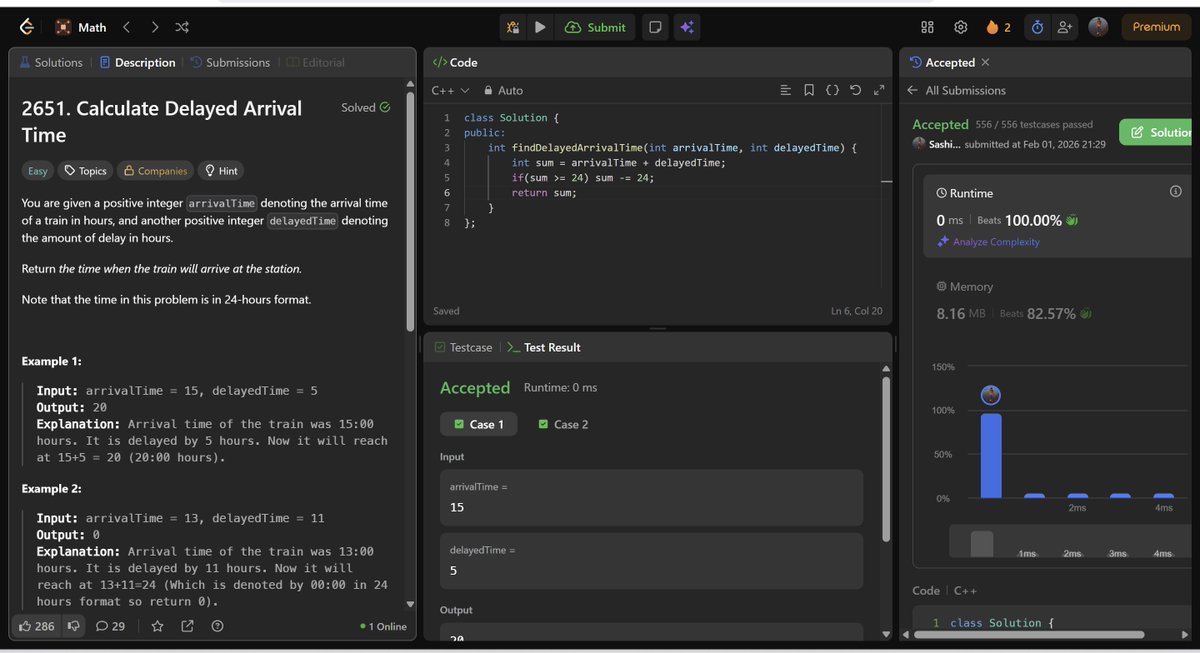This screenshot has width=1200, height=653.
Task: Click the tall runtime distribution bar
Action: [x=991, y=455]
